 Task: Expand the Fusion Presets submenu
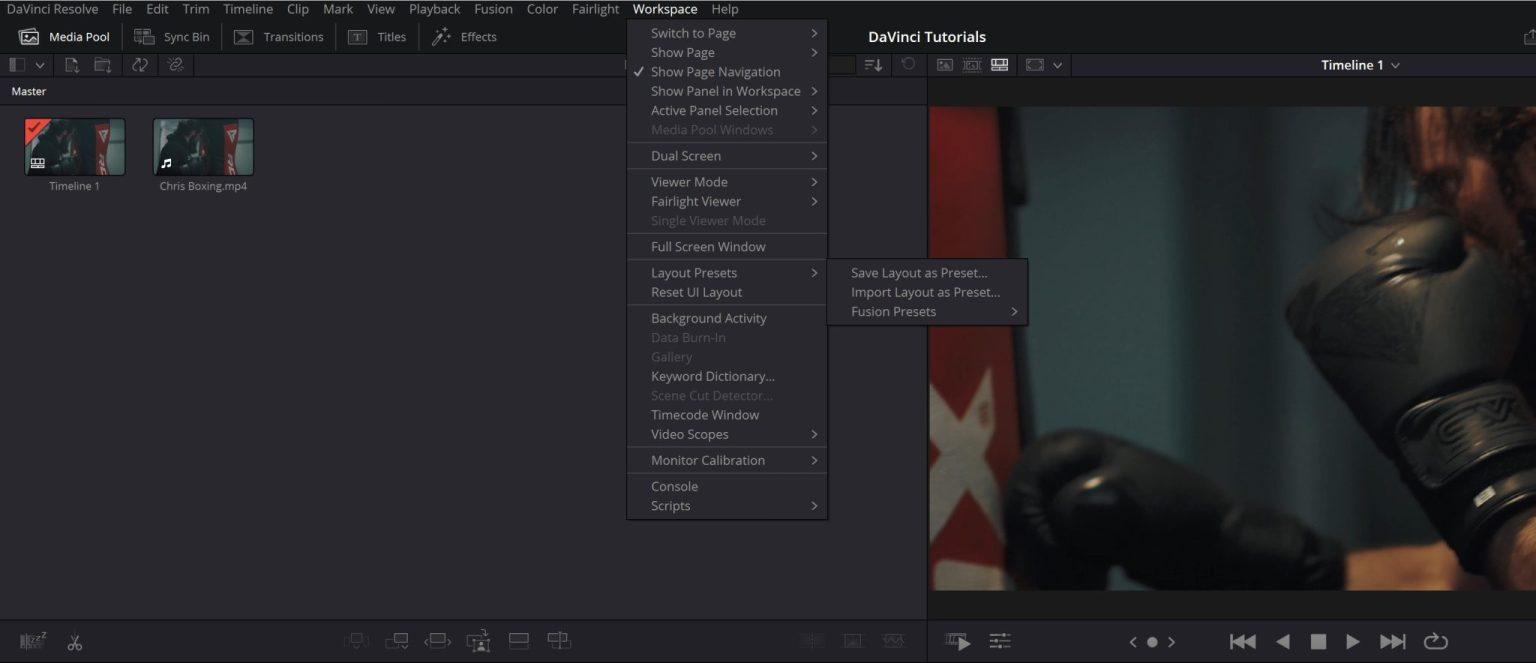[x=892, y=311]
